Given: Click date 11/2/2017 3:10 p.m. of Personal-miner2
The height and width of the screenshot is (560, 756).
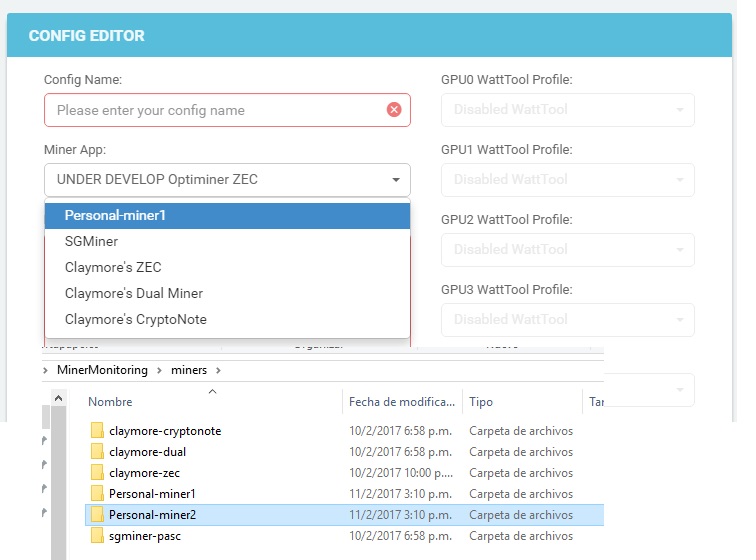Looking at the screenshot, I should point(400,515).
